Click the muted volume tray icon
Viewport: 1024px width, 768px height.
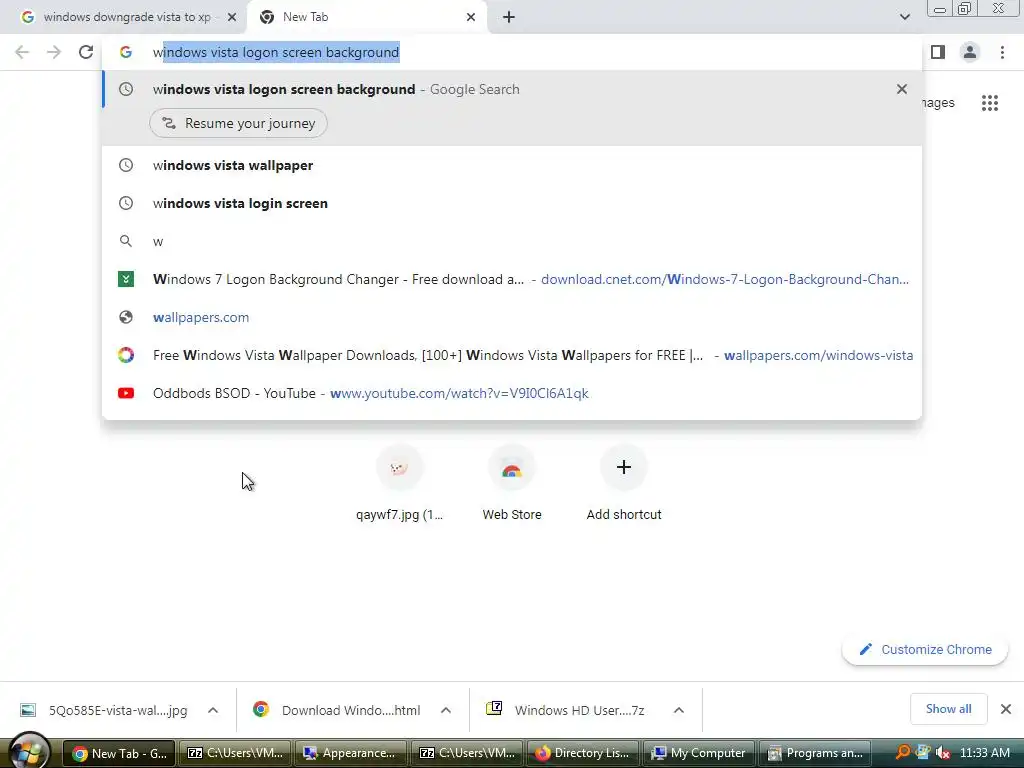point(942,753)
